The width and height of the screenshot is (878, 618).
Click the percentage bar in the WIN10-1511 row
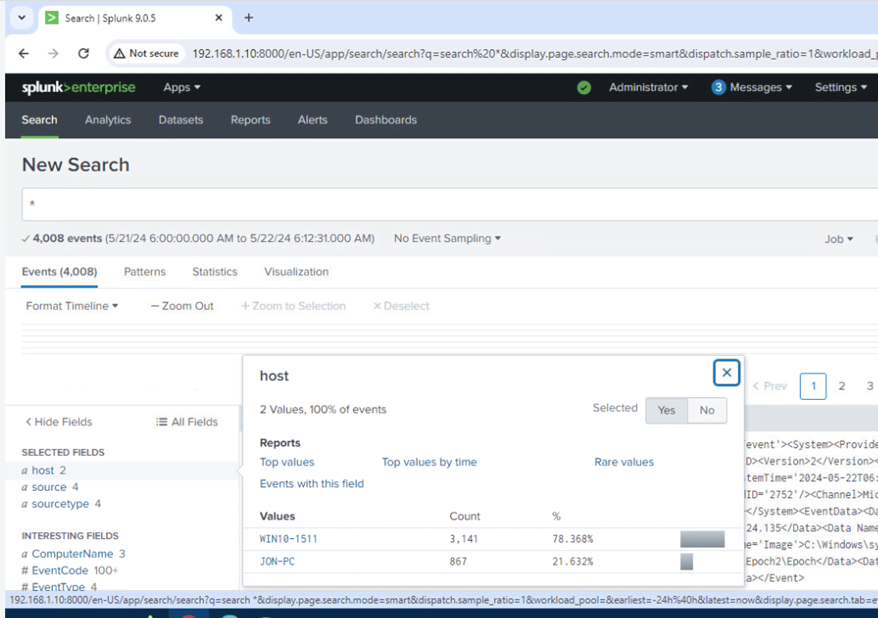[x=702, y=539]
